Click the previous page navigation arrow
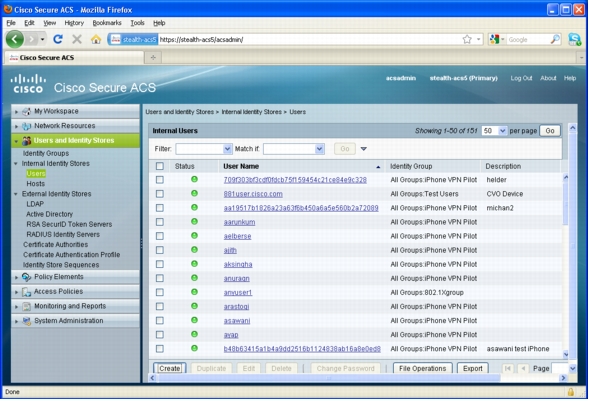The height and width of the screenshot is (401, 589). [x=523, y=368]
